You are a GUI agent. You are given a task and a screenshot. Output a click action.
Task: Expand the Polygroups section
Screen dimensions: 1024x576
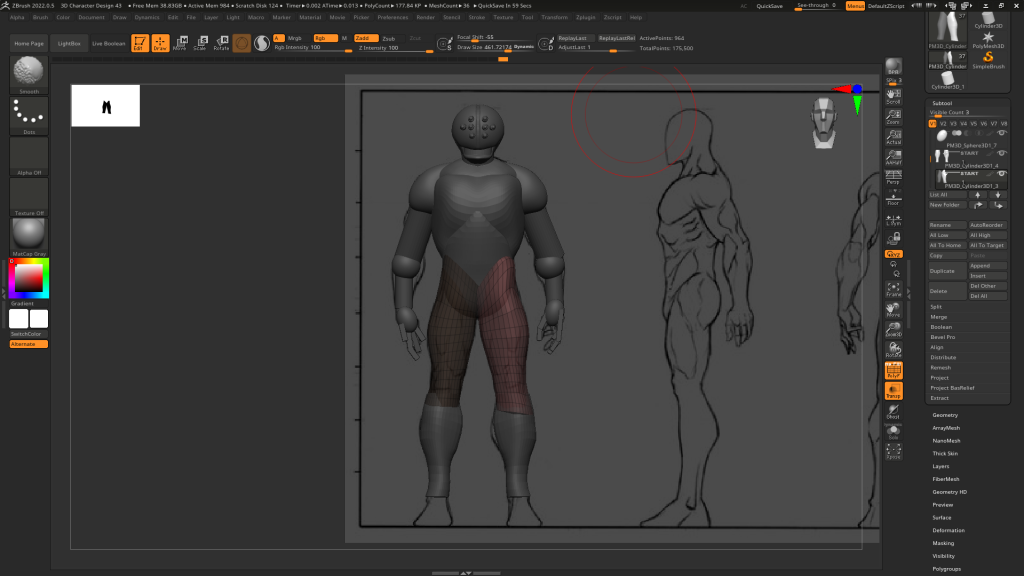click(946, 568)
